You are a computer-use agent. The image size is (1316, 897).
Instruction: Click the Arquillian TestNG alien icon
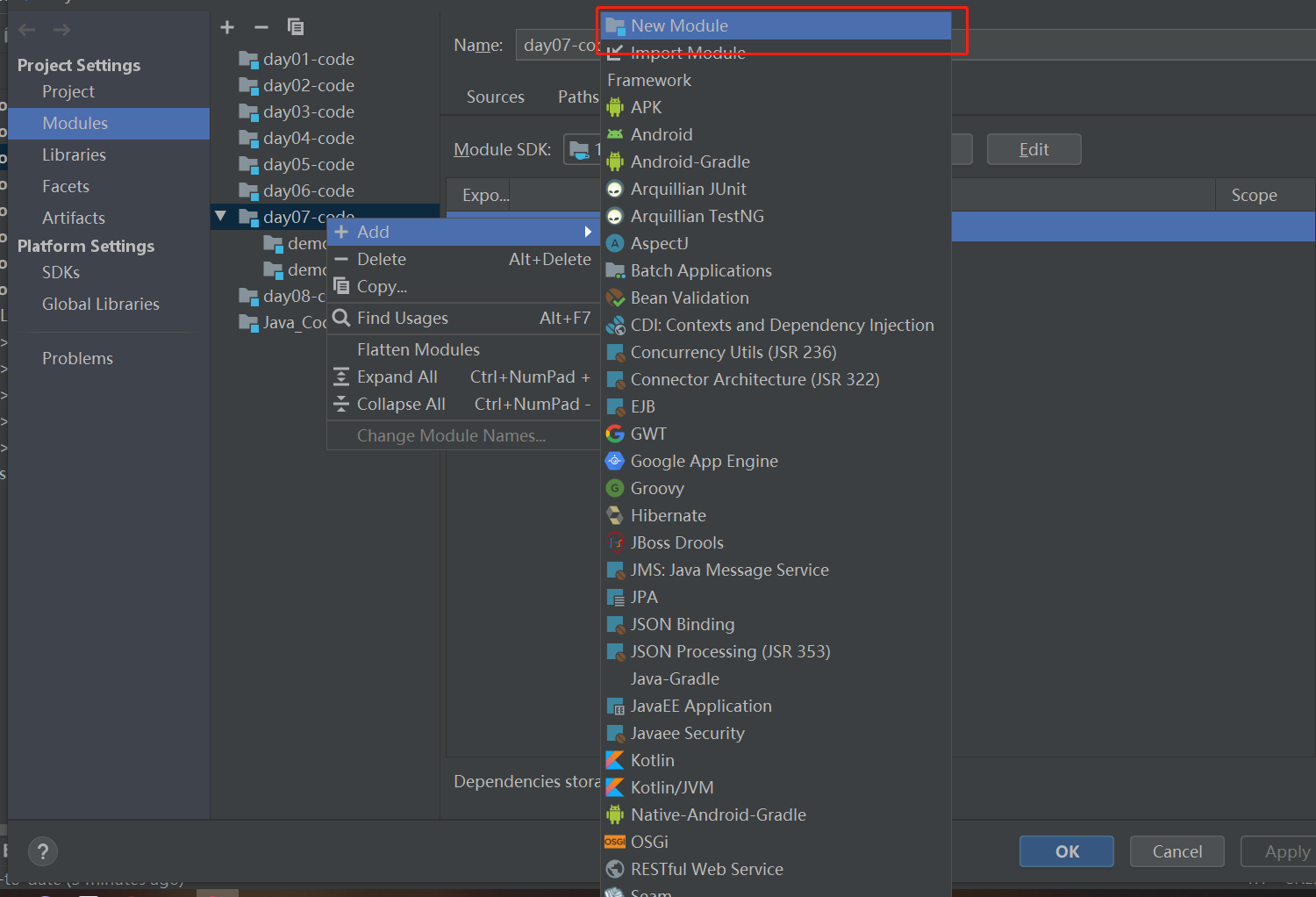click(x=615, y=216)
